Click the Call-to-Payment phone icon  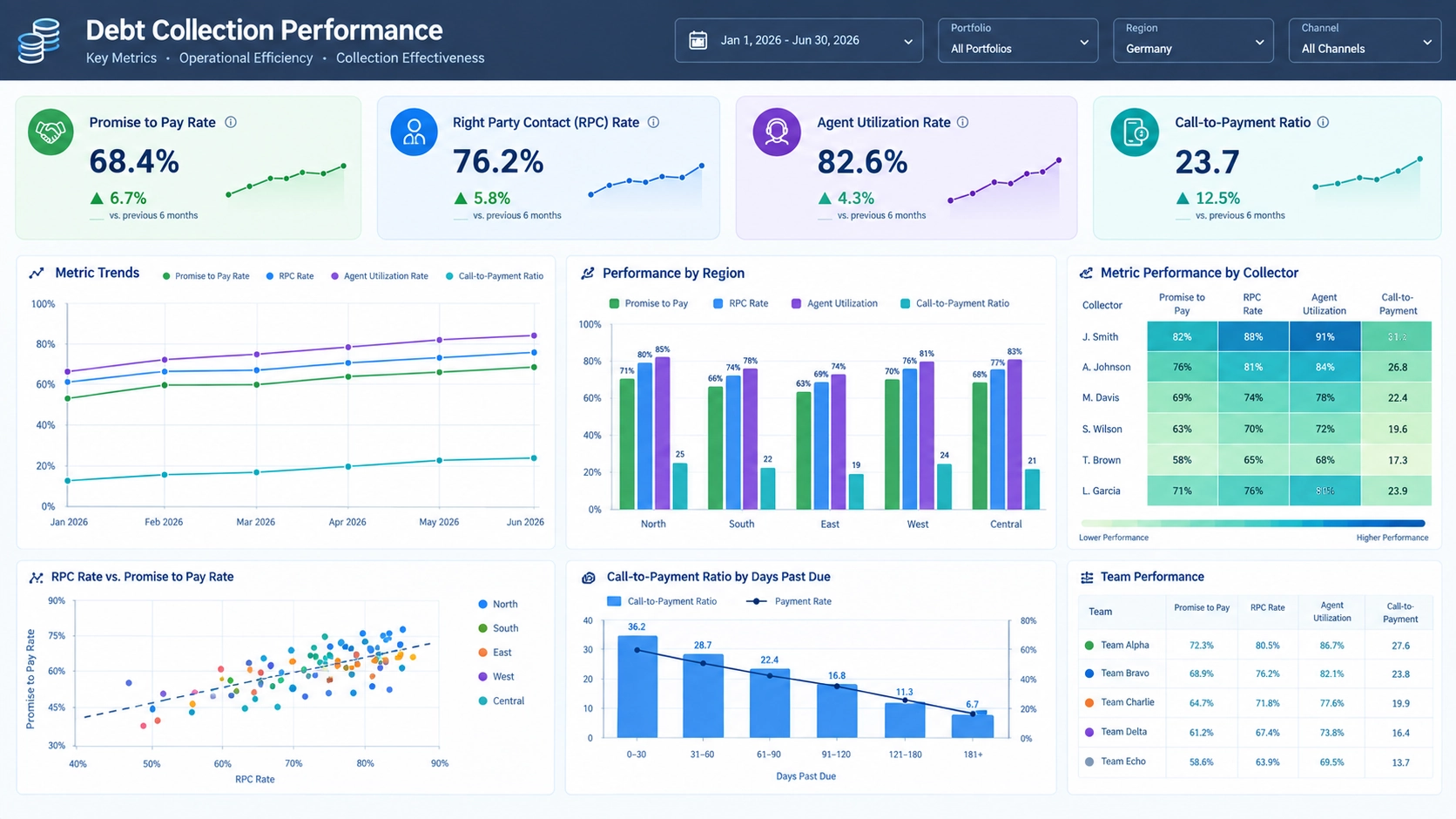[x=1135, y=132]
